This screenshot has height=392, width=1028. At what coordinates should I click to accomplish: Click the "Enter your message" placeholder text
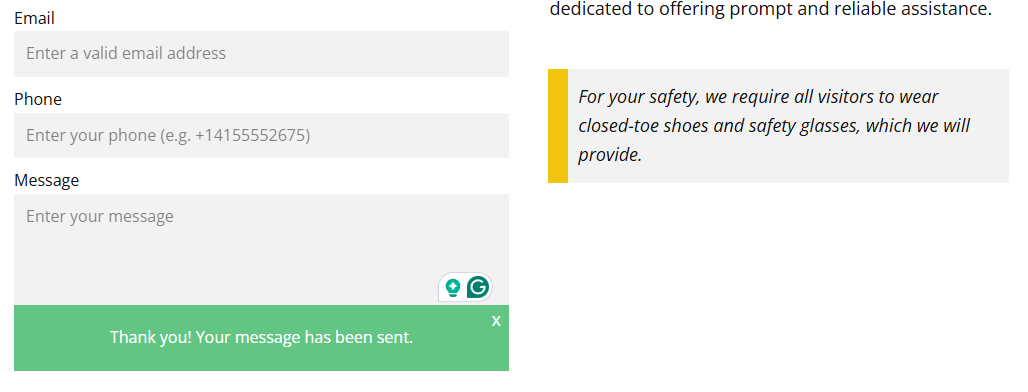coord(100,216)
